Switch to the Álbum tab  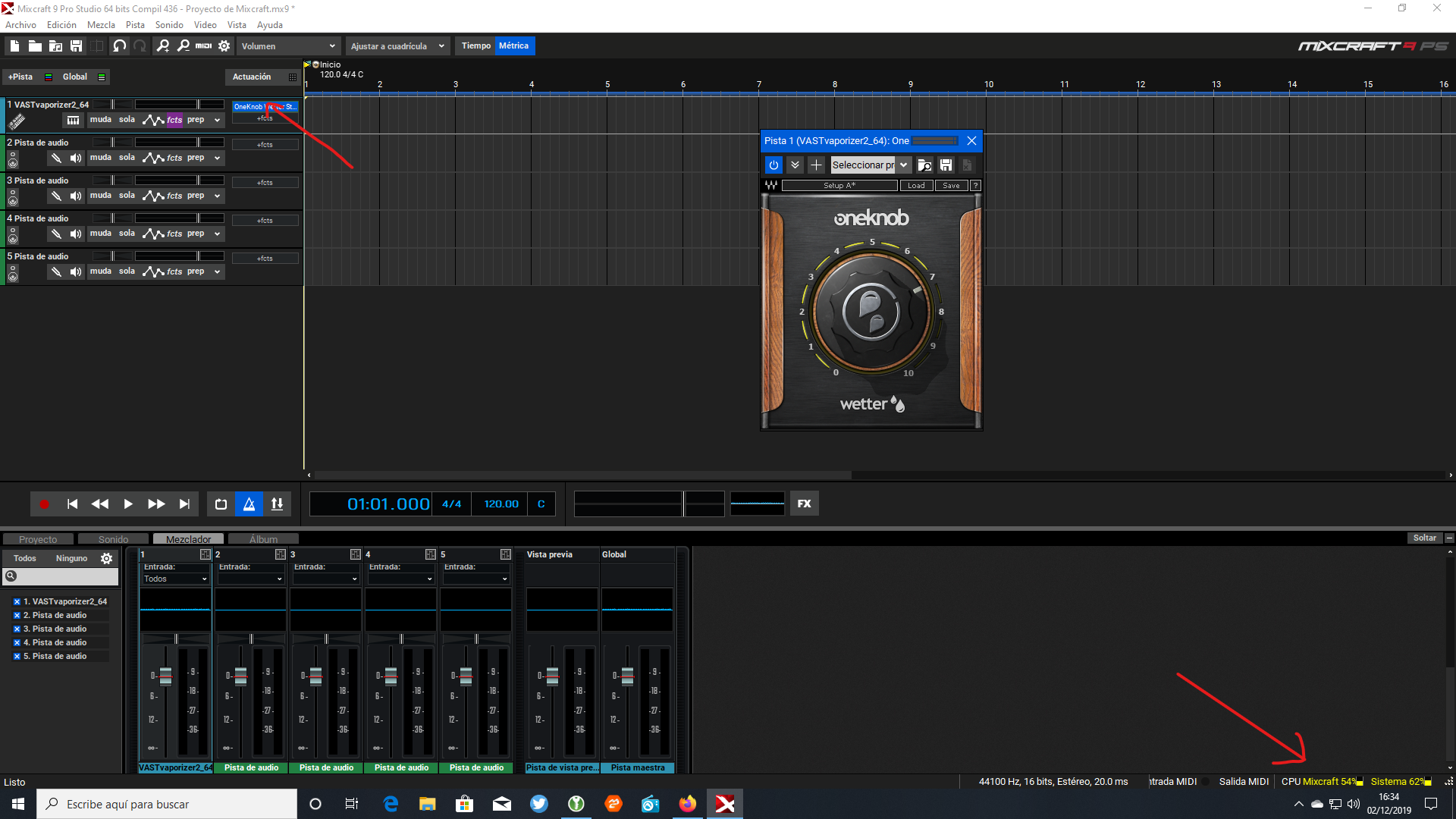[263, 539]
